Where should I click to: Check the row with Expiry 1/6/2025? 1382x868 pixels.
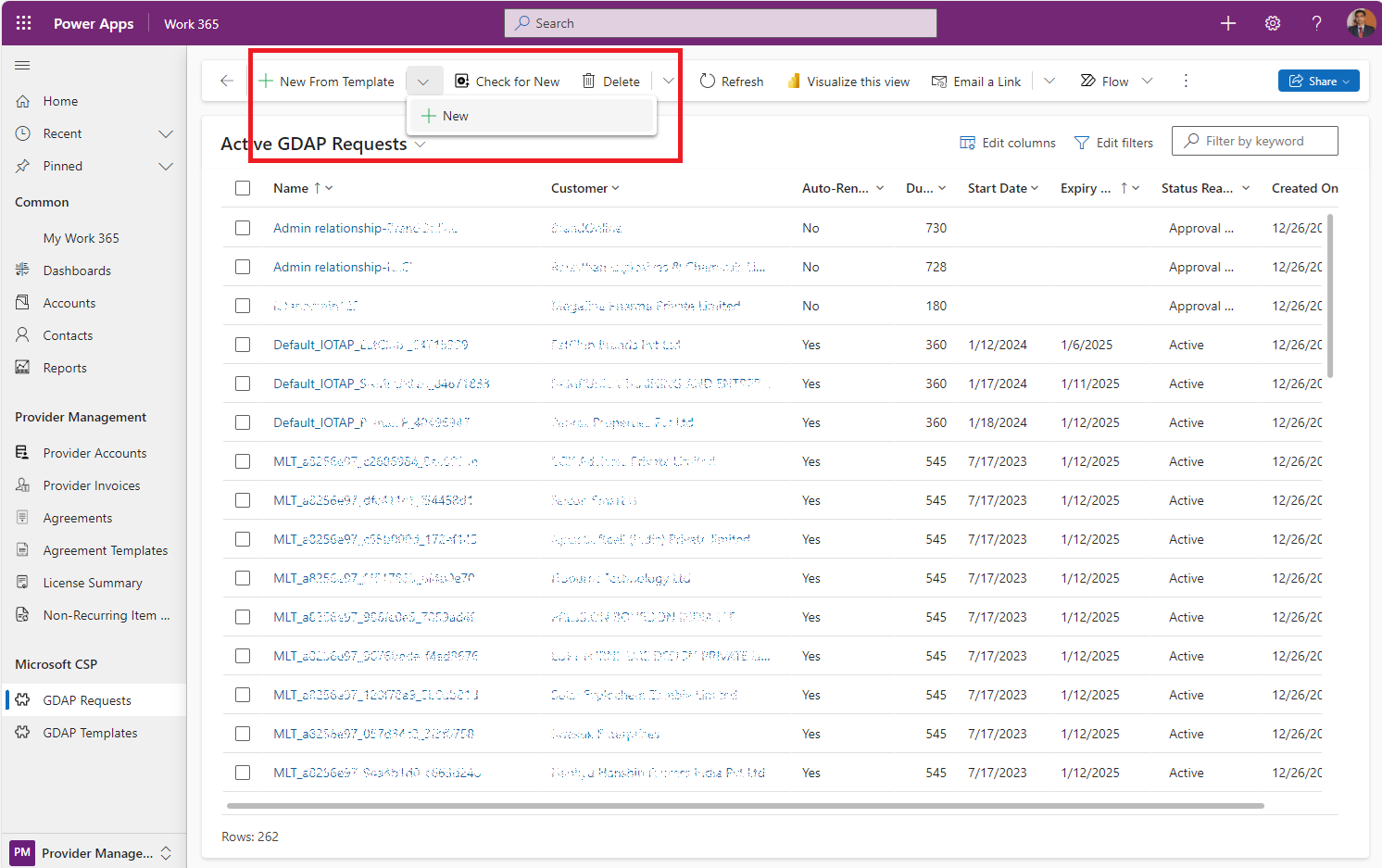243,345
